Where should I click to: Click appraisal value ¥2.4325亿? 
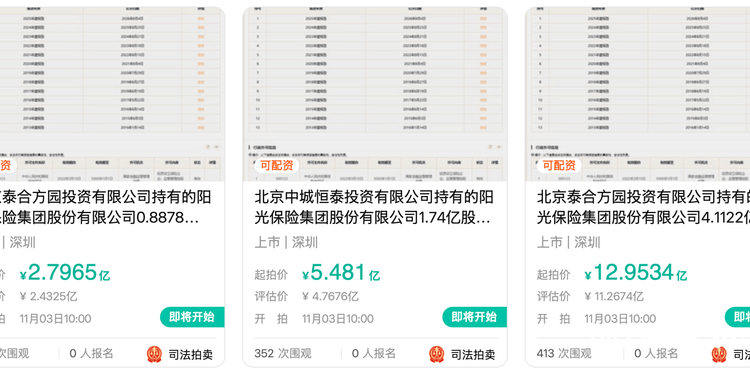(x=48, y=297)
